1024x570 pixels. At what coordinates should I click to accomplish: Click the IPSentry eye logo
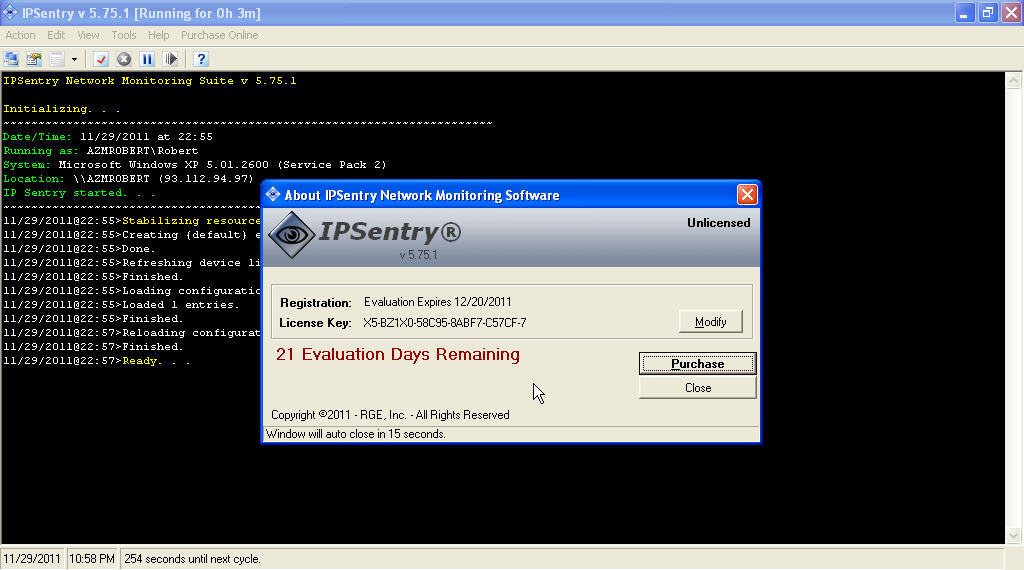pyautogui.click(x=291, y=235)
